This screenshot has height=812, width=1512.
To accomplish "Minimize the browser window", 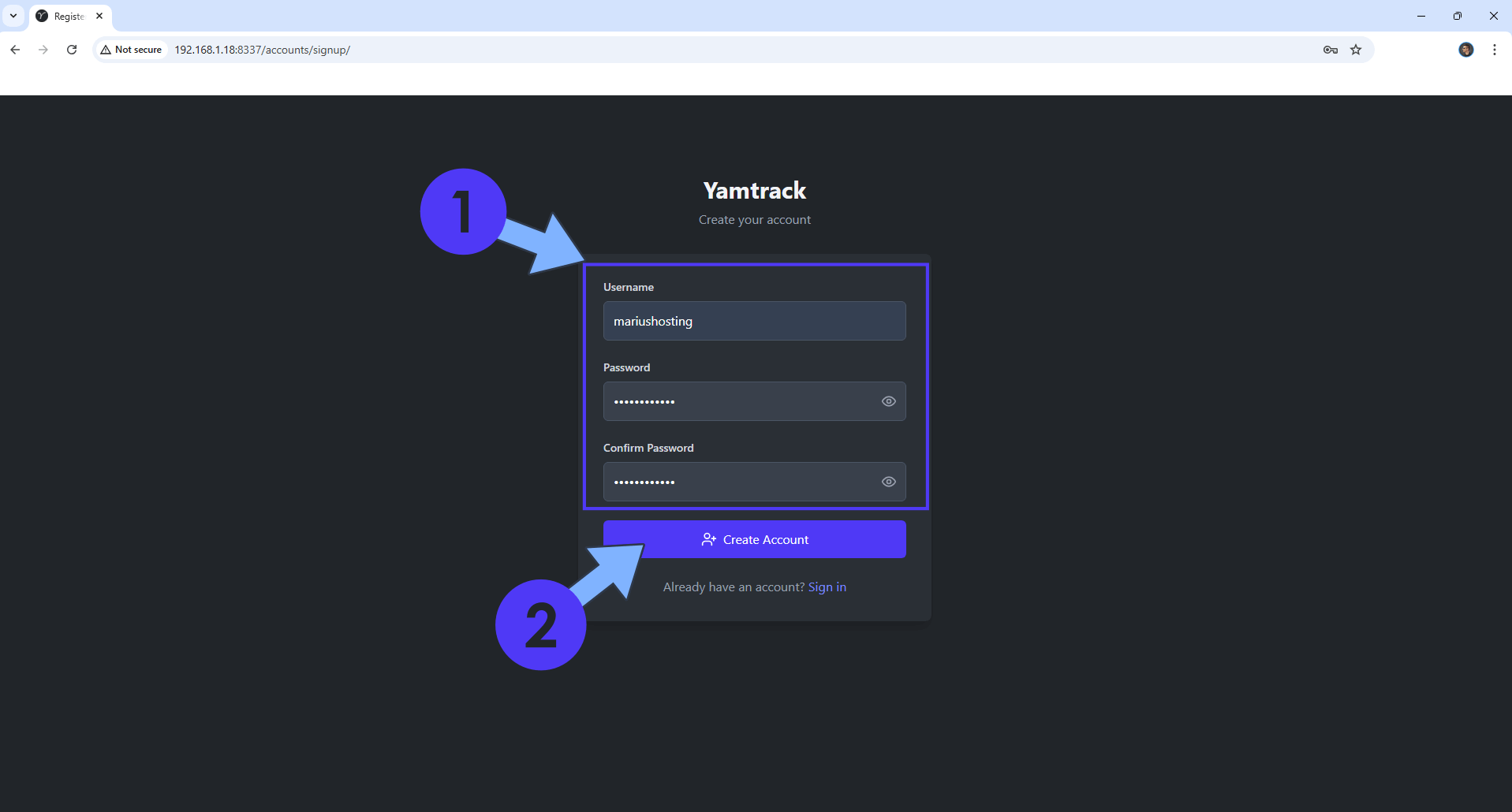I will click(1421, 16).
